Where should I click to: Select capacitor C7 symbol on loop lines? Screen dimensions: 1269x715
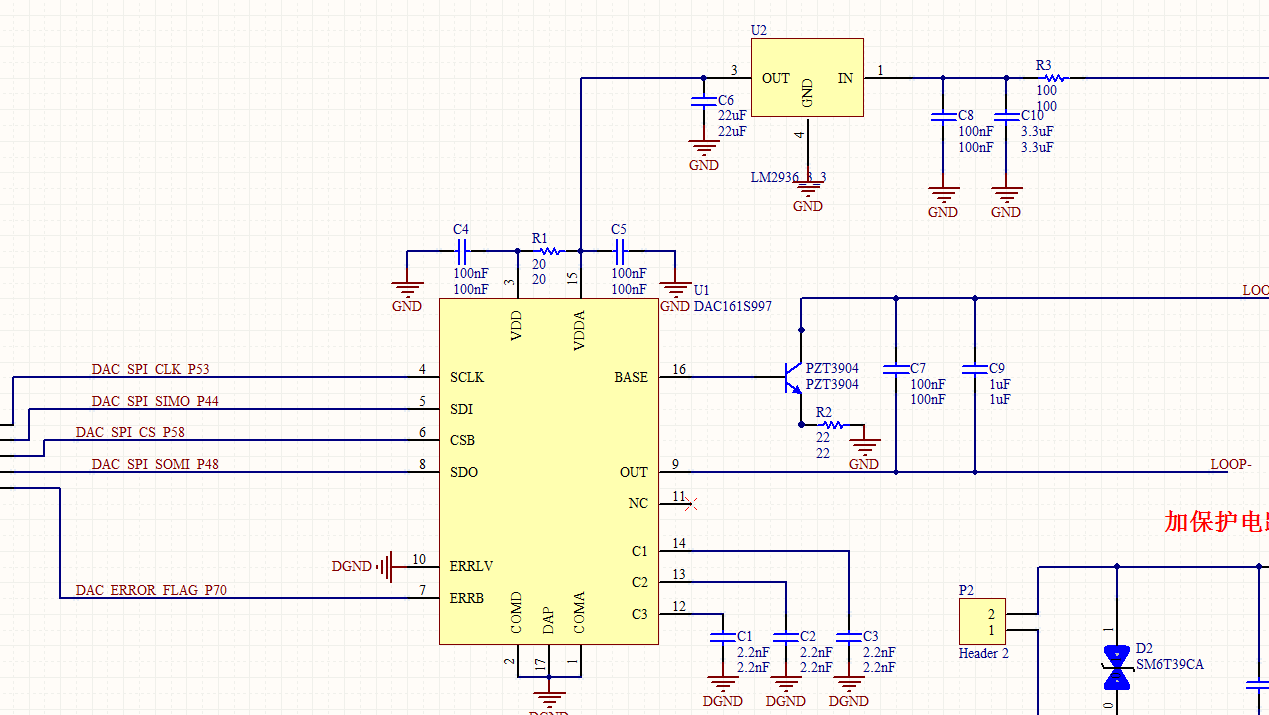click(x=896, y=370)
